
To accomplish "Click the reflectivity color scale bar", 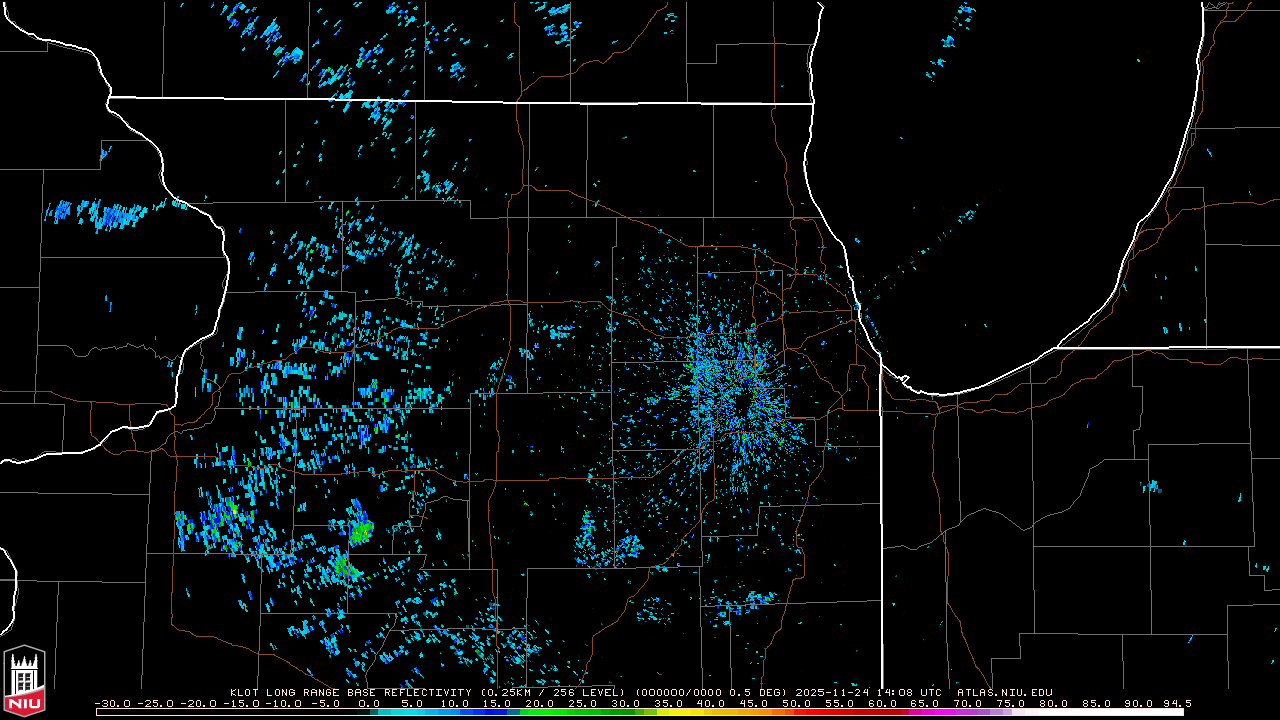I will [x=640, y=712].
